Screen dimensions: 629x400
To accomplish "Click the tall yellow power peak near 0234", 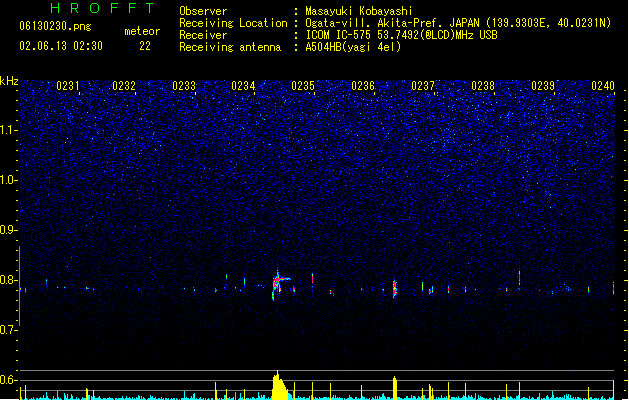I will 280,386.
